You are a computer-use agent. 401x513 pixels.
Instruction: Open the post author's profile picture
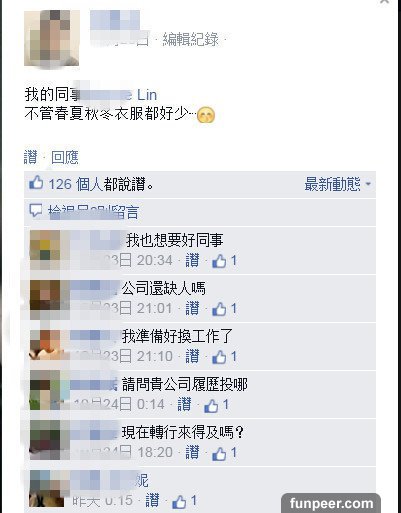click(x=52, y=38)
